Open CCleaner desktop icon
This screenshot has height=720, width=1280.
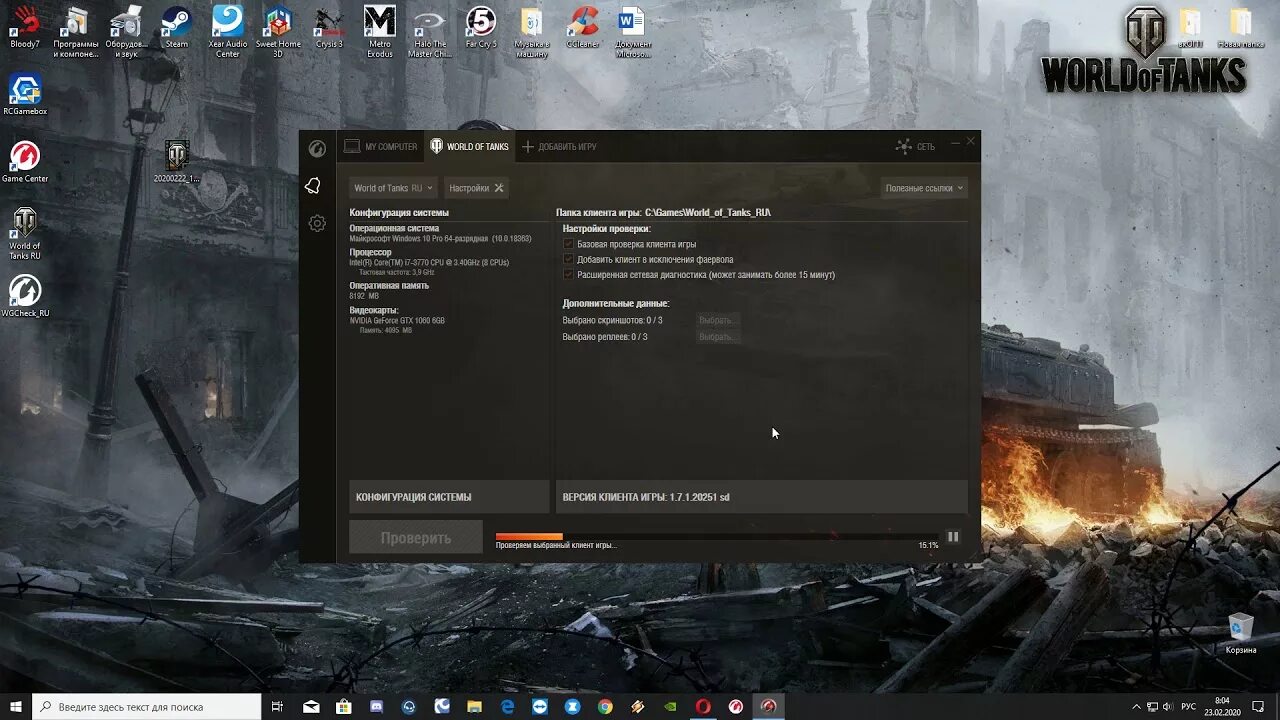point(582,27)
